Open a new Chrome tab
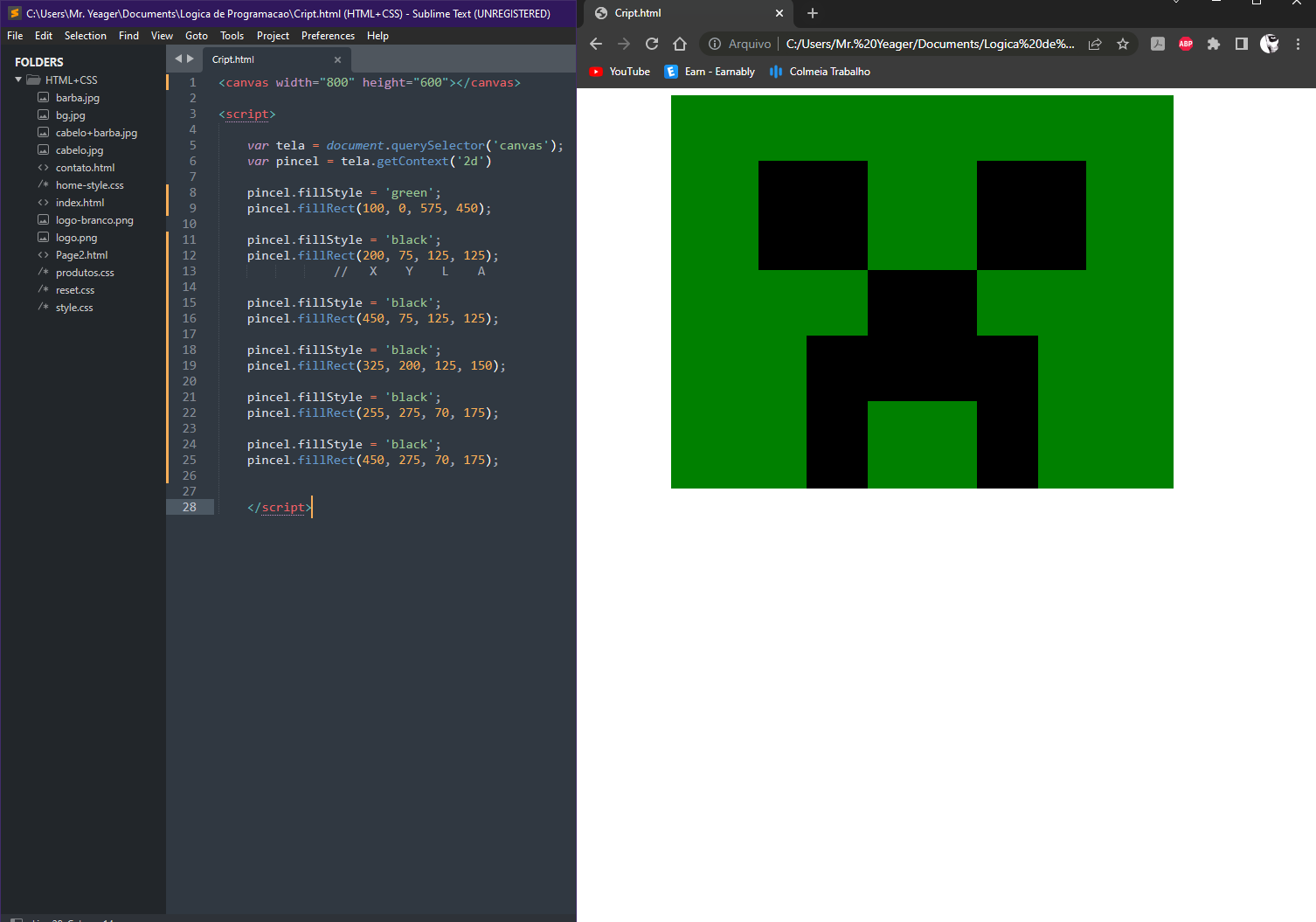This screenshot has height=922, width=1316. [813, 13]
